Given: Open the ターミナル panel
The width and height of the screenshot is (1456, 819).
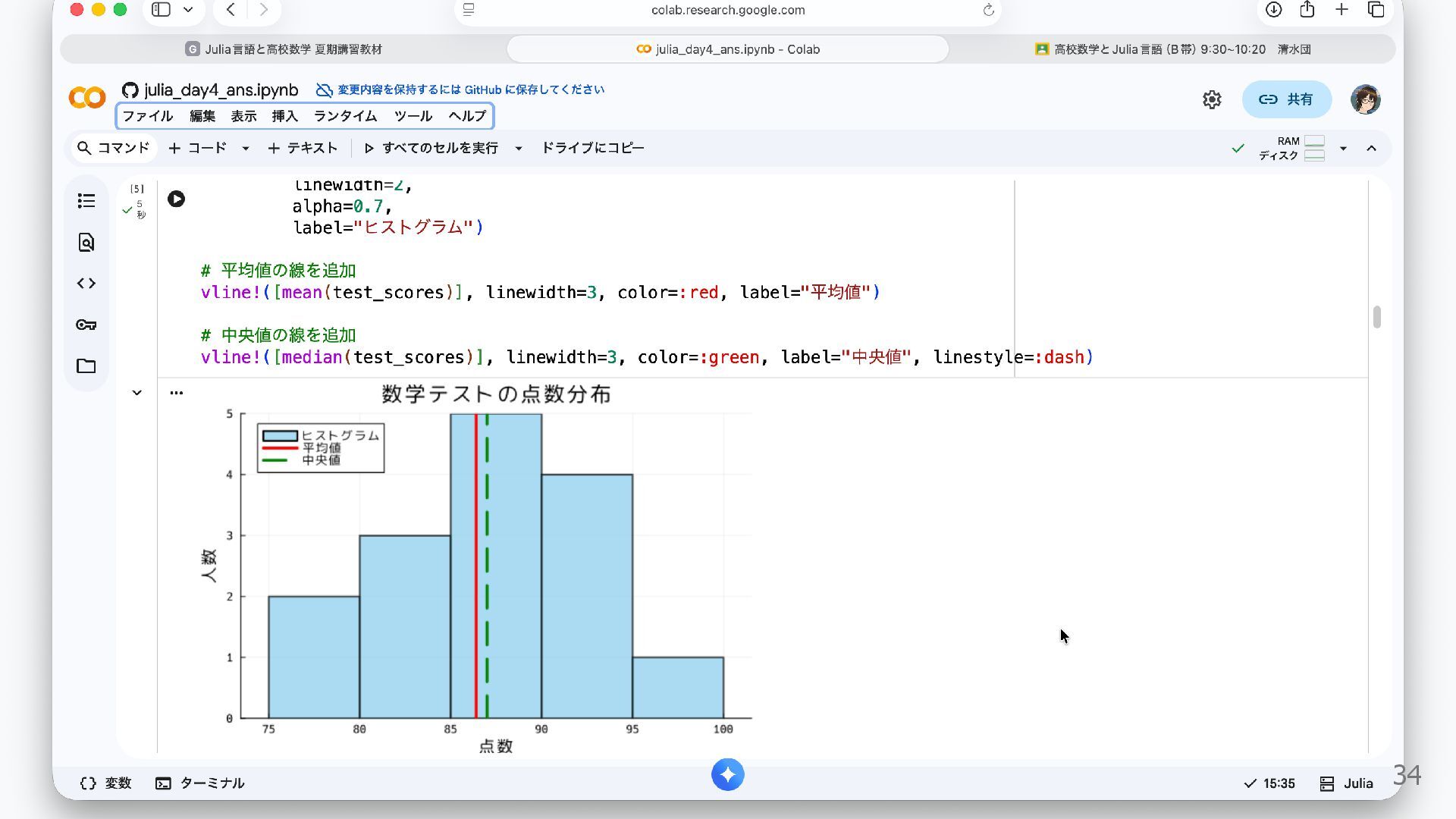Looking at the screenshot, I should 200,783.
